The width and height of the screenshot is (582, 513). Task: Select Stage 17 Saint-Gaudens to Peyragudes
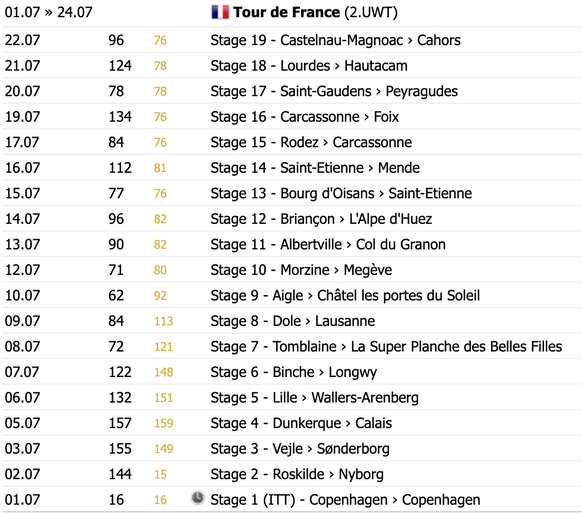[334, 91]
